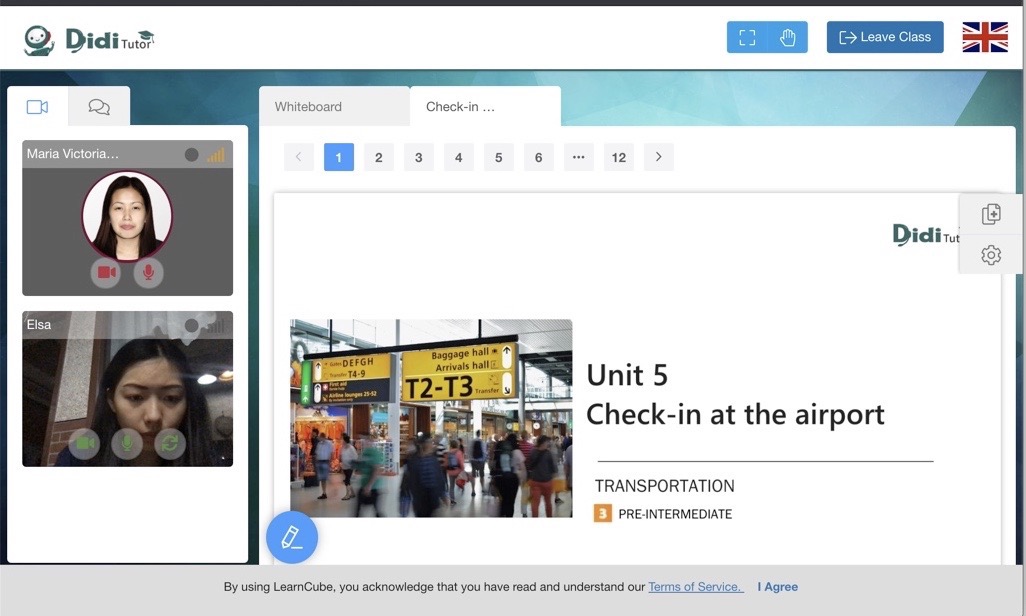The width and height of the screenshot is (1026, 616).
Task: Open the drawing pencil tool
Action: click(x=292, y=537)
